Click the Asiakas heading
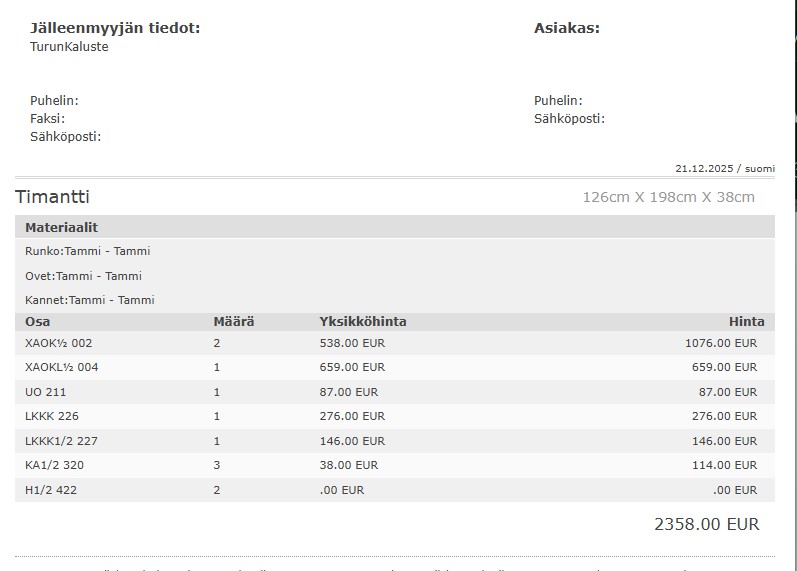797x571 pixels. pos(566,28)
